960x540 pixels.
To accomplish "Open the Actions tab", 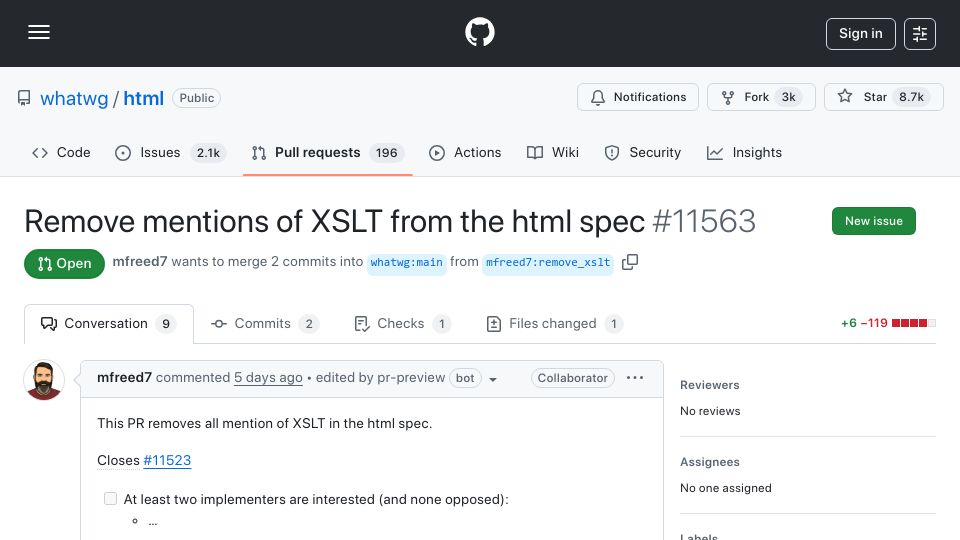I will (x=465, y=152).
